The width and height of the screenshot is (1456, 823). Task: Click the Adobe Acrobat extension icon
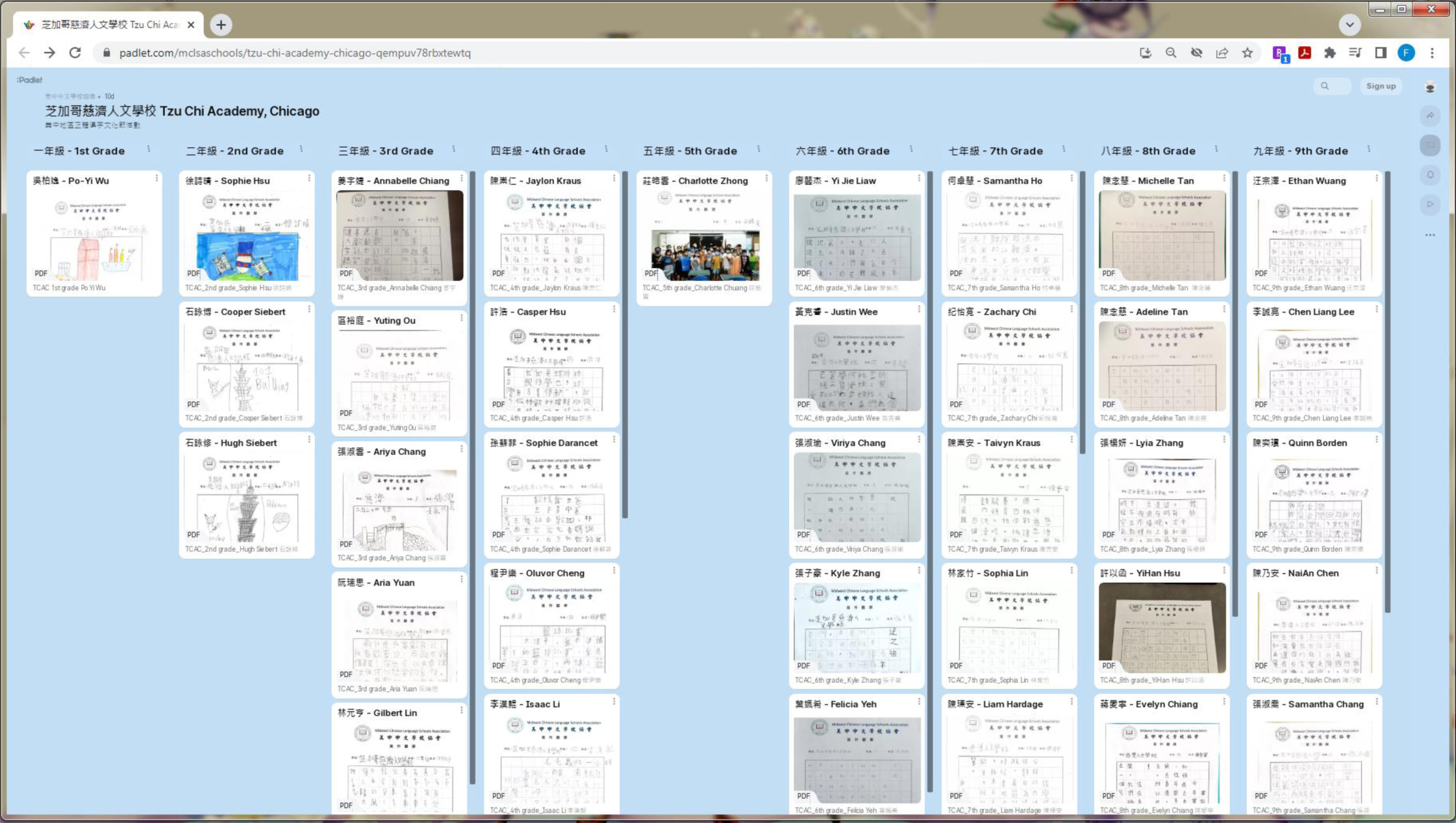tap(1304, 53)
